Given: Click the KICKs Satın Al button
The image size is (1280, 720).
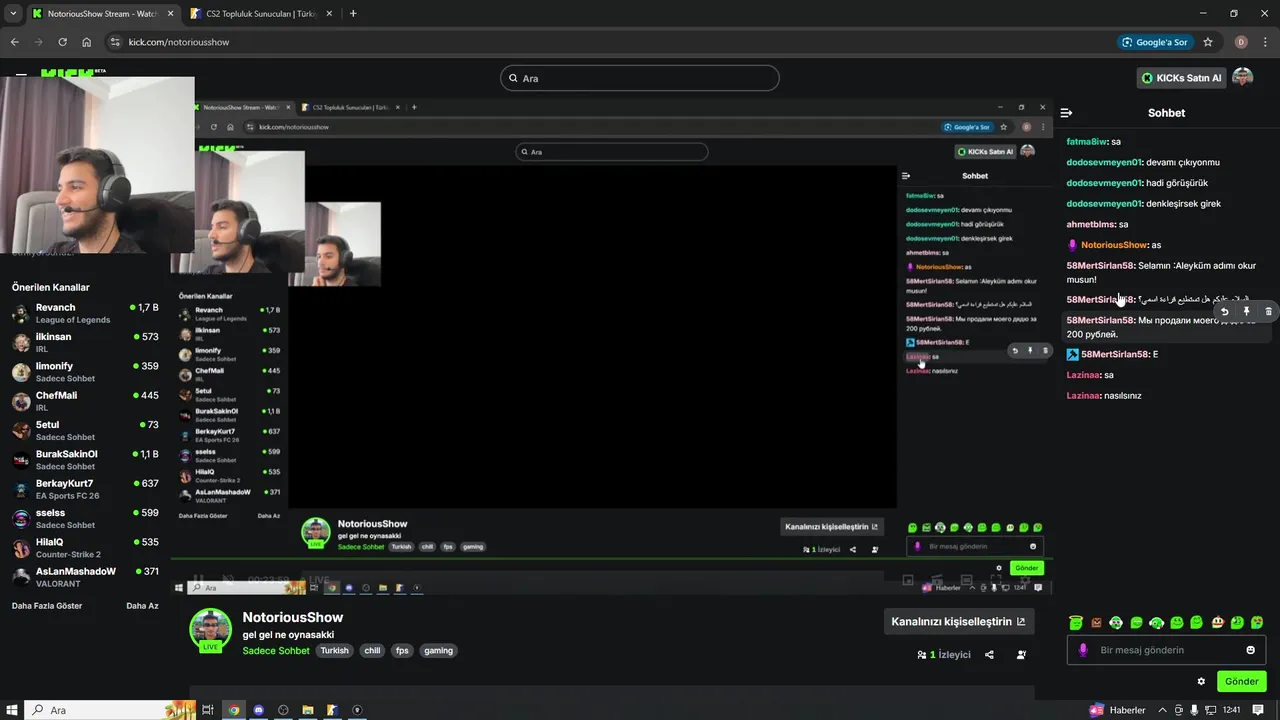Looking at the screenshot, I should (x=1182, y=78).
